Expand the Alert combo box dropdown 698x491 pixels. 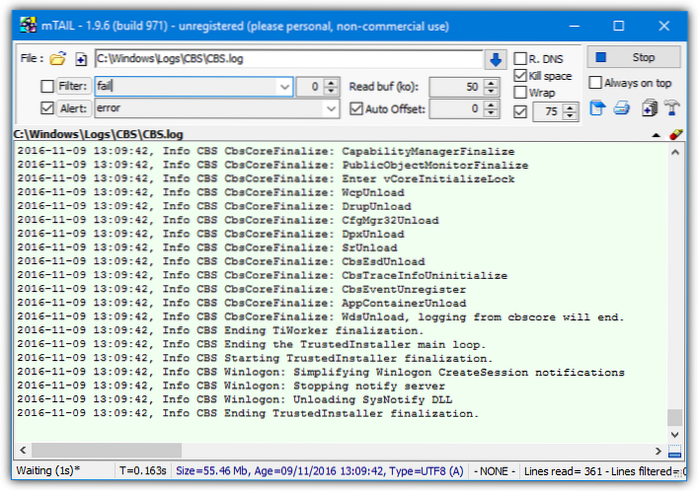click(x=331, y=109)
